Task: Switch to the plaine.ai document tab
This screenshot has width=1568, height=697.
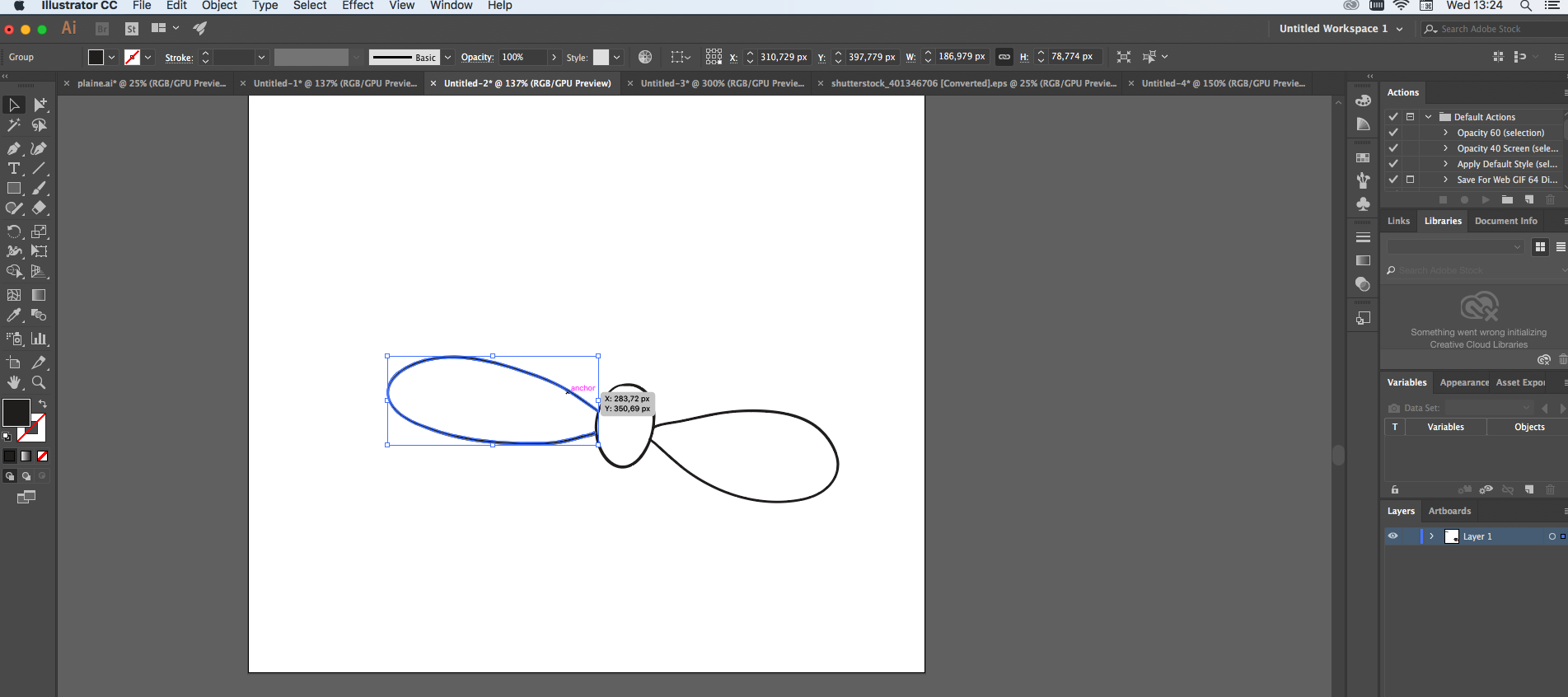Action: click(x=151, y=83)
